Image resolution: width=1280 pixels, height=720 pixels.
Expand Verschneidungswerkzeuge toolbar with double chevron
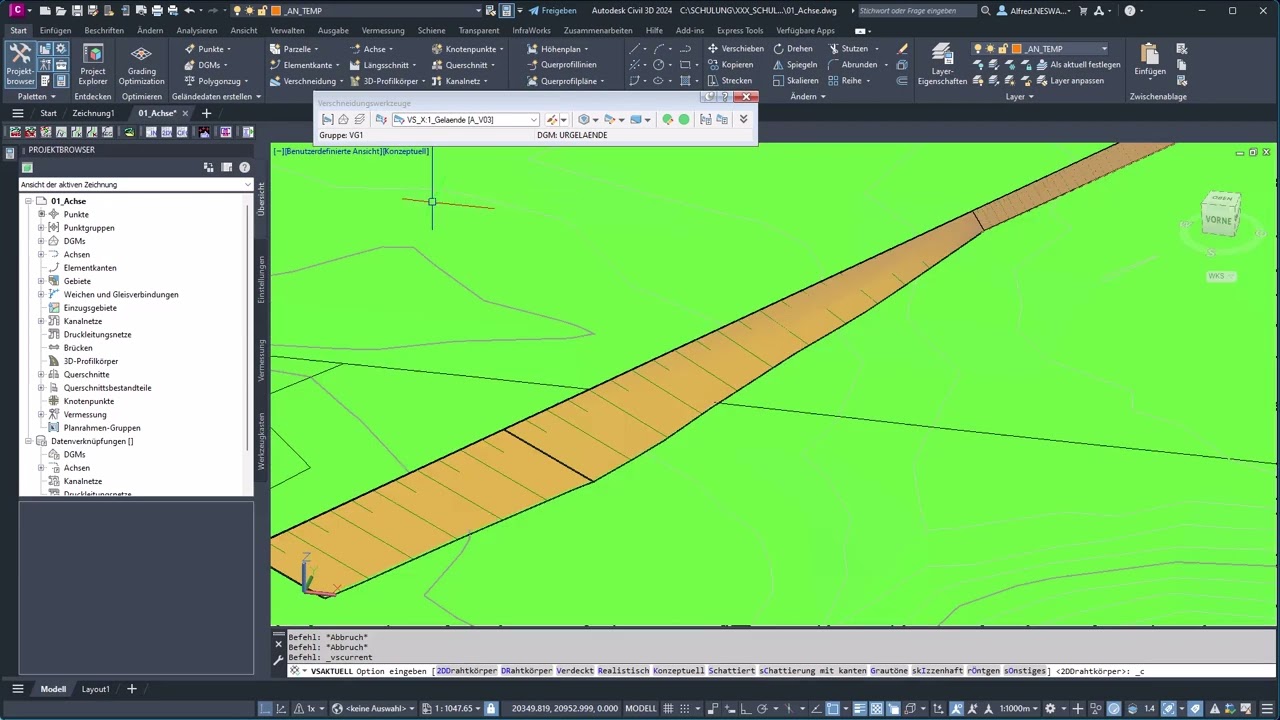(x=743, y=119)
